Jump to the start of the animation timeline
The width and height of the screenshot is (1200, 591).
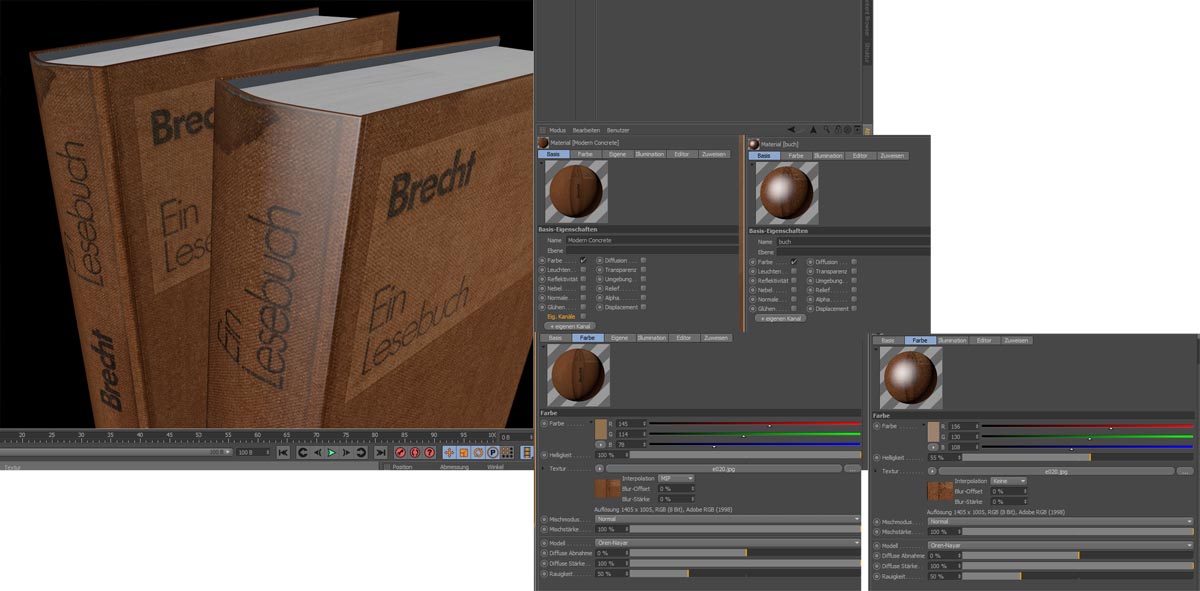point(283,453)
